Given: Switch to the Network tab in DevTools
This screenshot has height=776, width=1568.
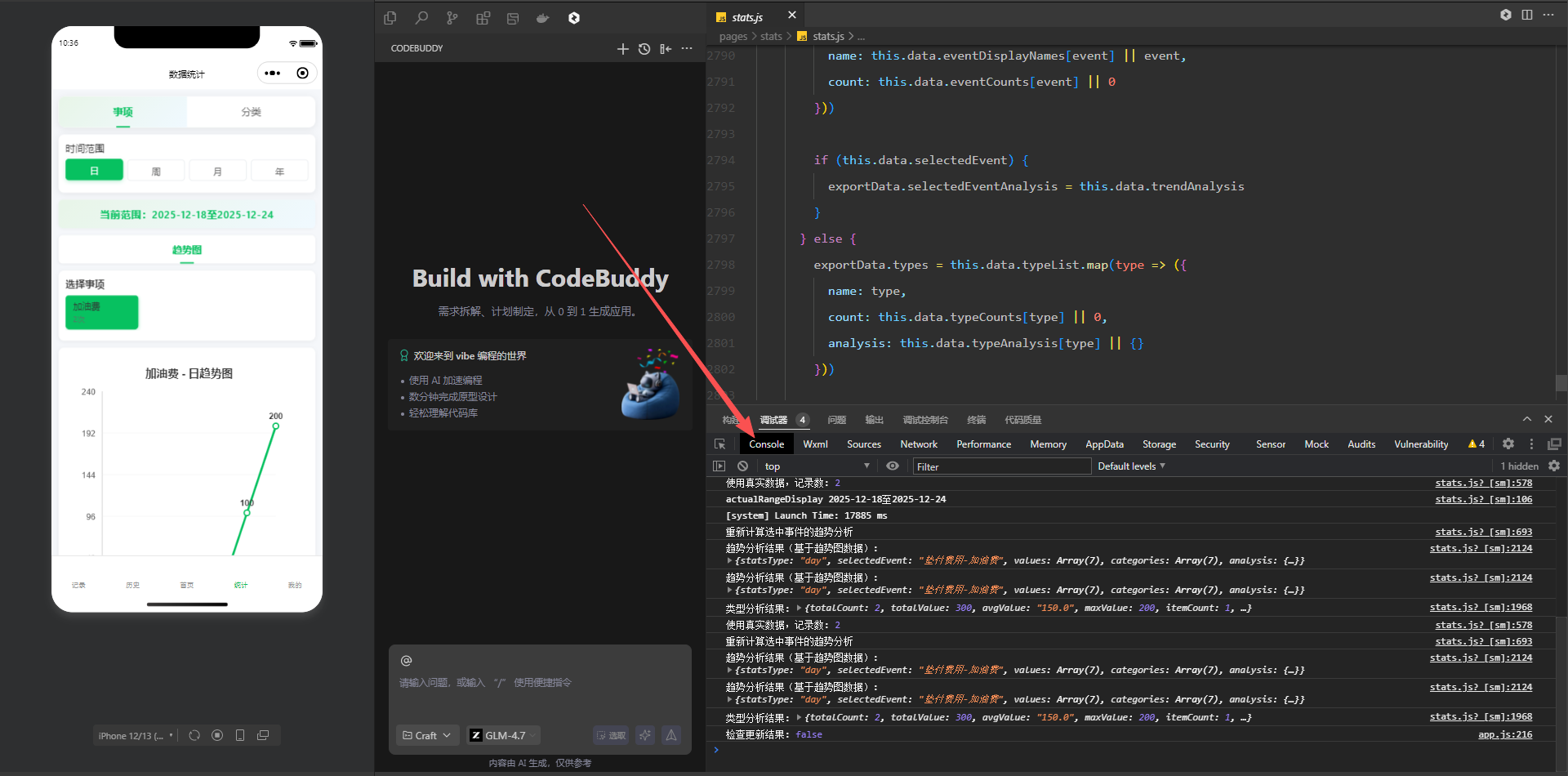Looking at the screenshot, I should click(918, 444).
